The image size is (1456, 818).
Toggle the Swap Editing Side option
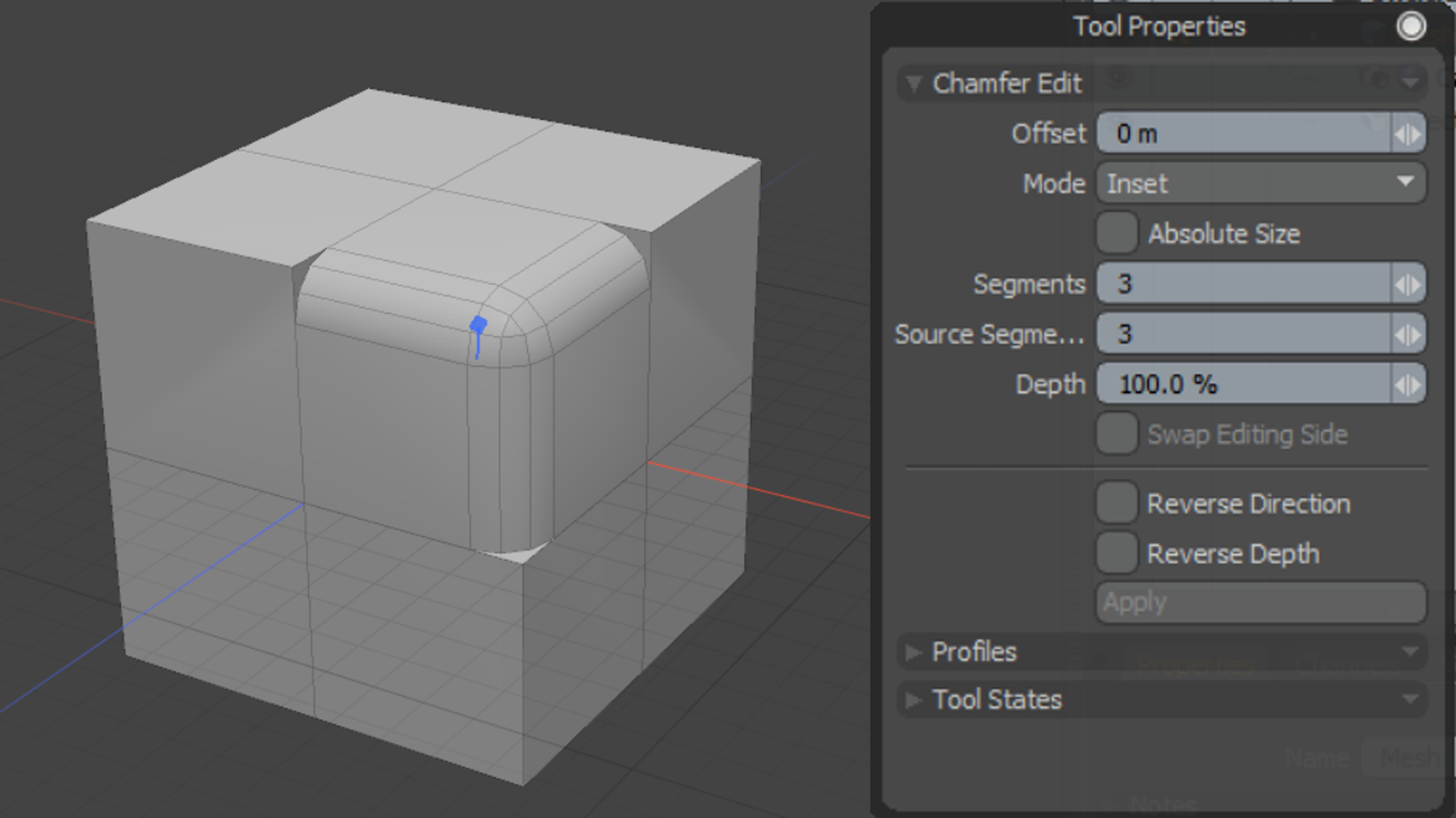pos(1117,434)
